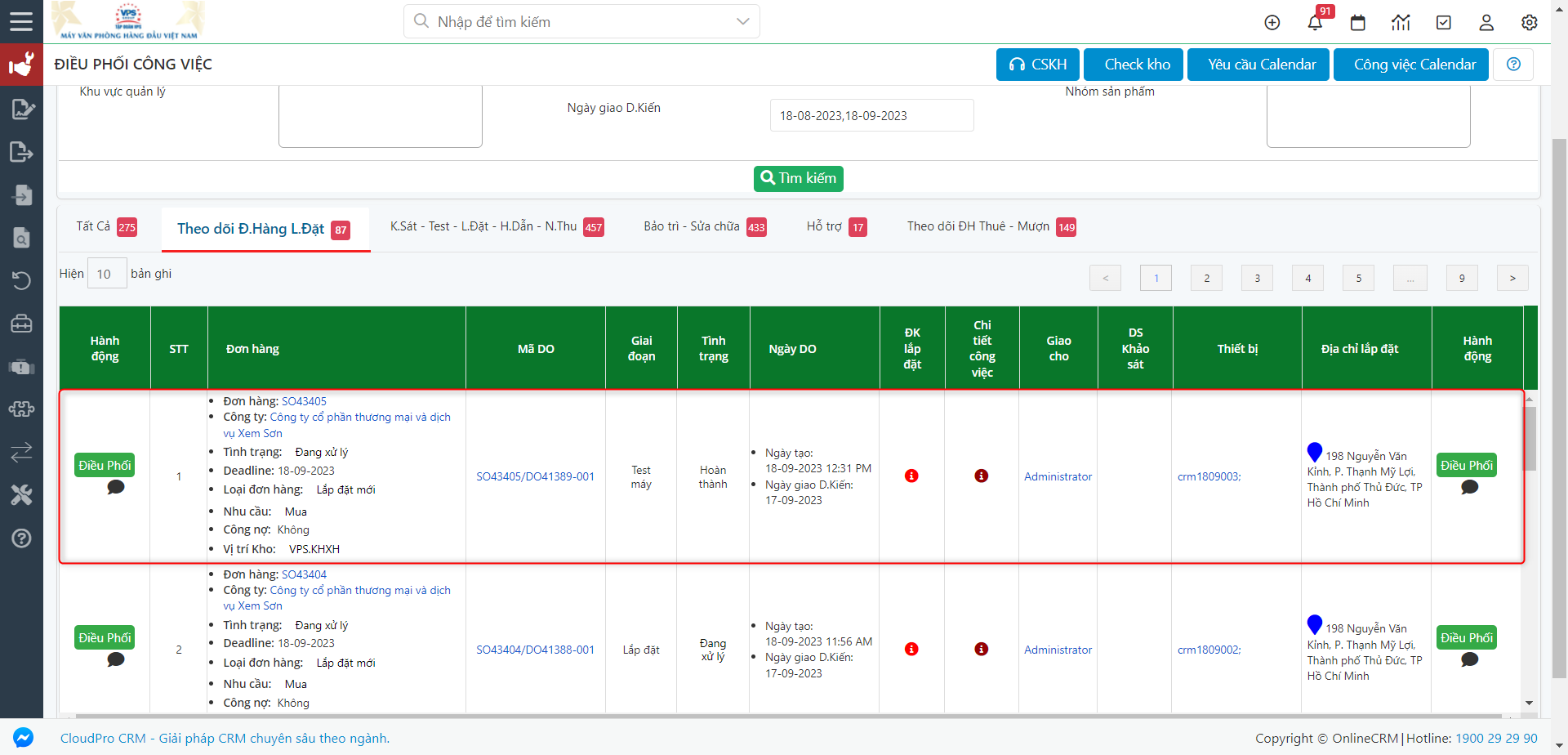
Task: Open the tasks checkbox icon in header
Action: tap(1444, 22)
